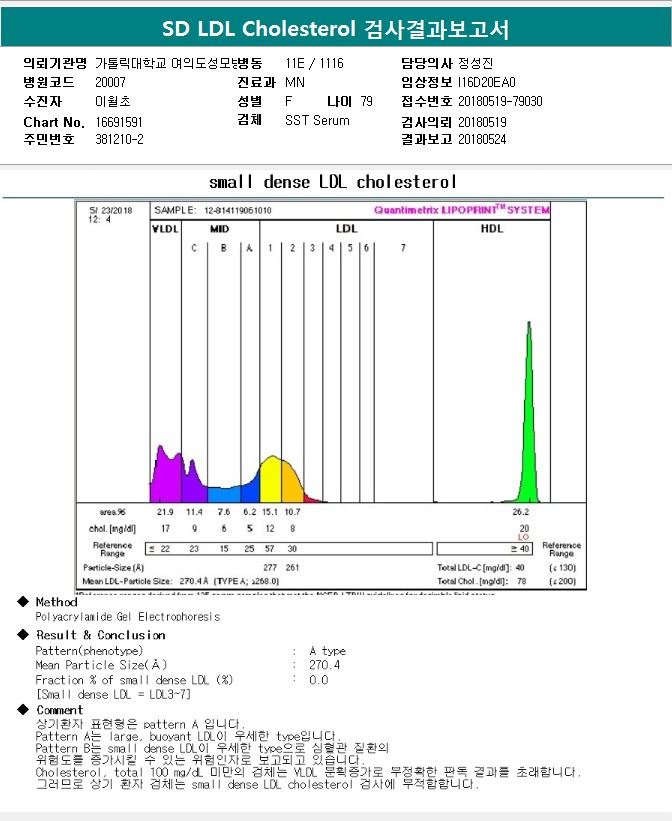Click the accession number '20180519-79030'
The height and width of the screenshot is (821, 672).
(x=500, y=101)
